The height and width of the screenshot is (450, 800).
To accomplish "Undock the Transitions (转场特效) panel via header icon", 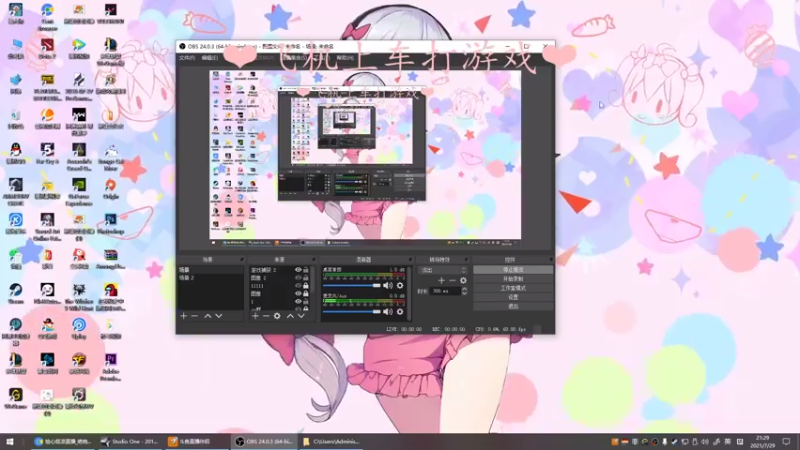I will point(465,260).
